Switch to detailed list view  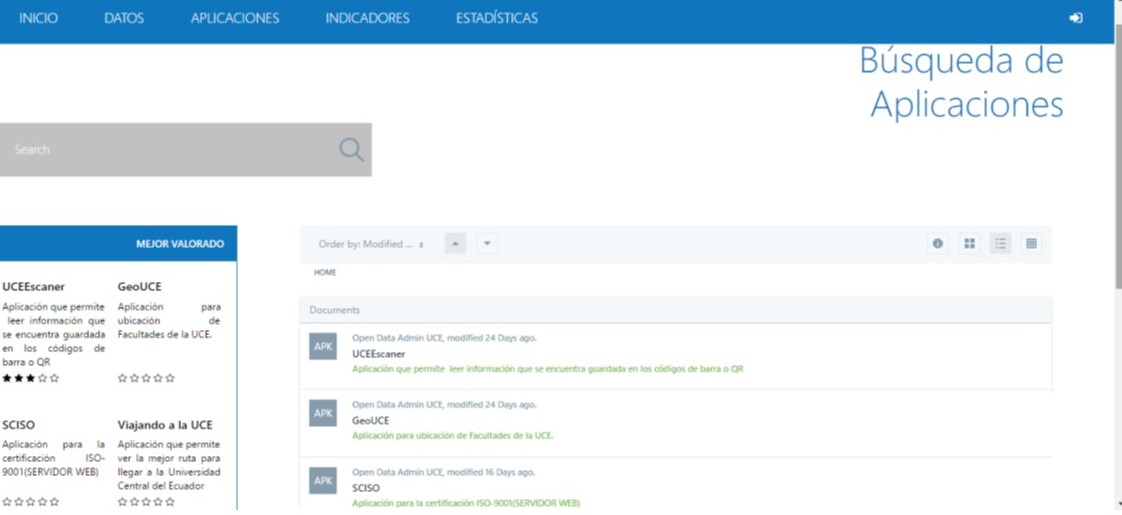pyautogui.click(x=1000, y=244)
